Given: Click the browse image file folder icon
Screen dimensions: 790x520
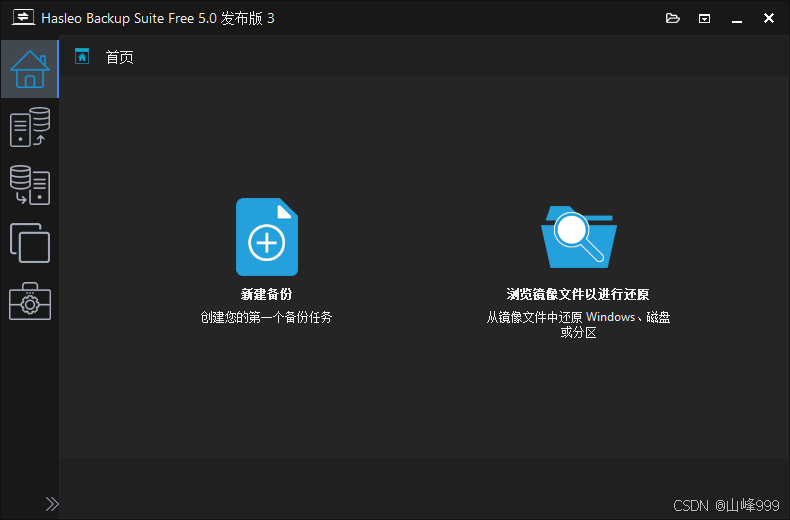Looking at the screenshot, I should click(578, 237).
